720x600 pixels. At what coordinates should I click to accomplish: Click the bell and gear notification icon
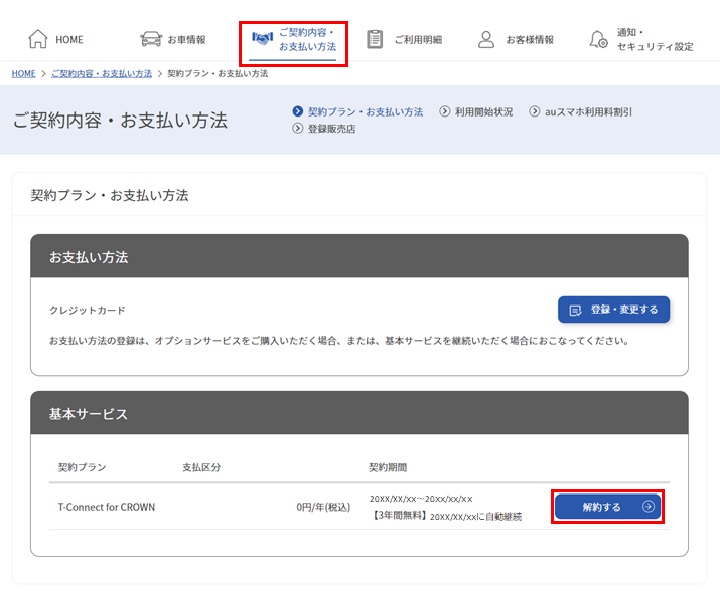pyautogui.click(x=599, y=39)
